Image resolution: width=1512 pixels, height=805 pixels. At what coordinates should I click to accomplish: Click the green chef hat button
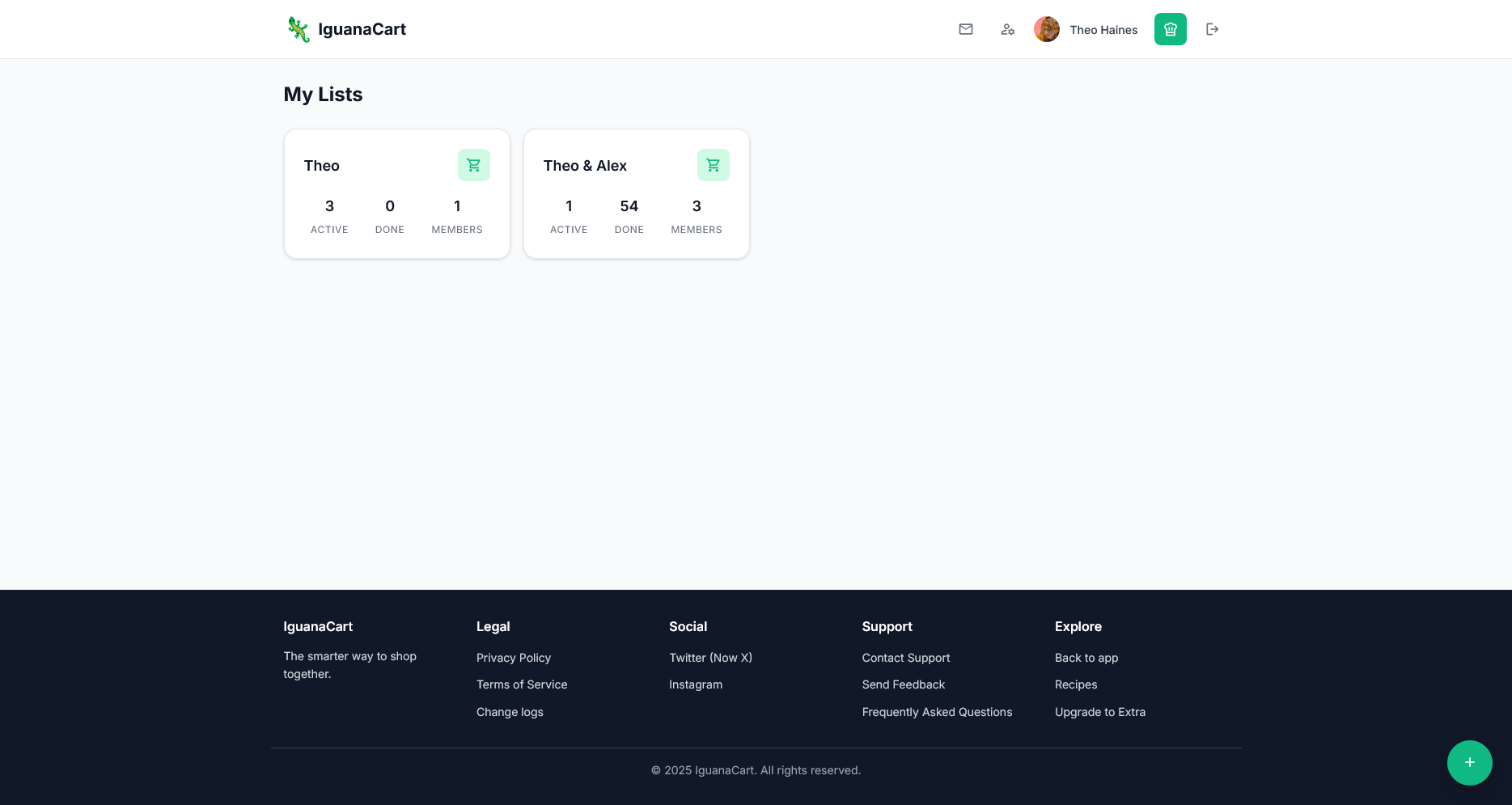point(1170,29)
